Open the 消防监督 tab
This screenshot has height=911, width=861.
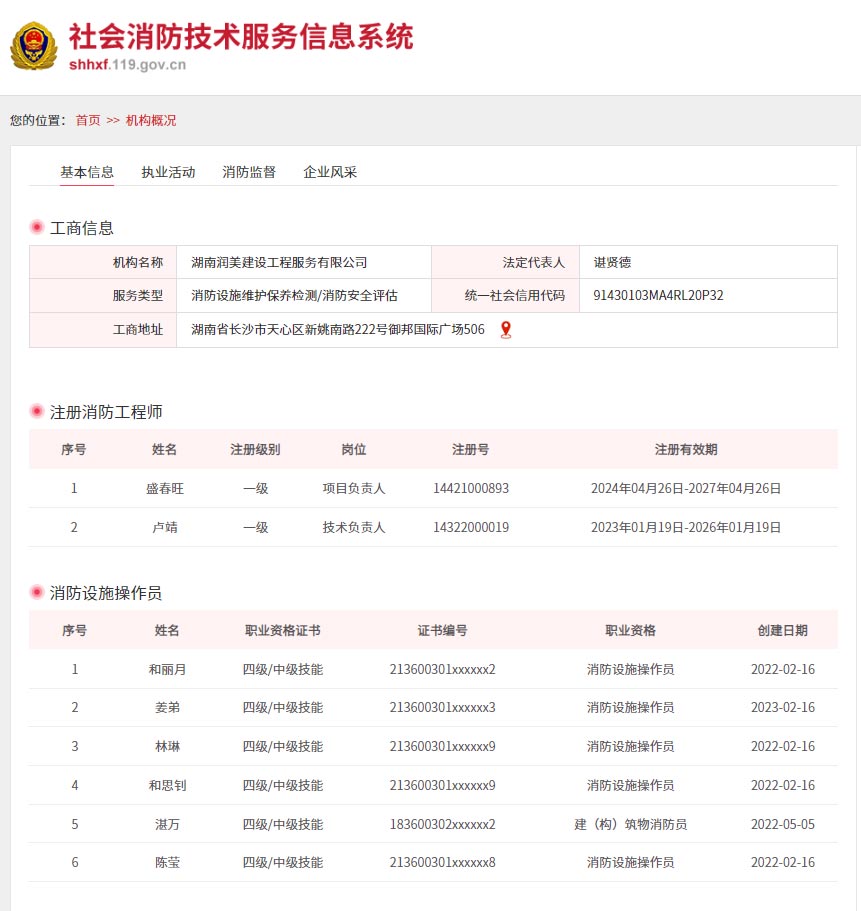[249, 172]
